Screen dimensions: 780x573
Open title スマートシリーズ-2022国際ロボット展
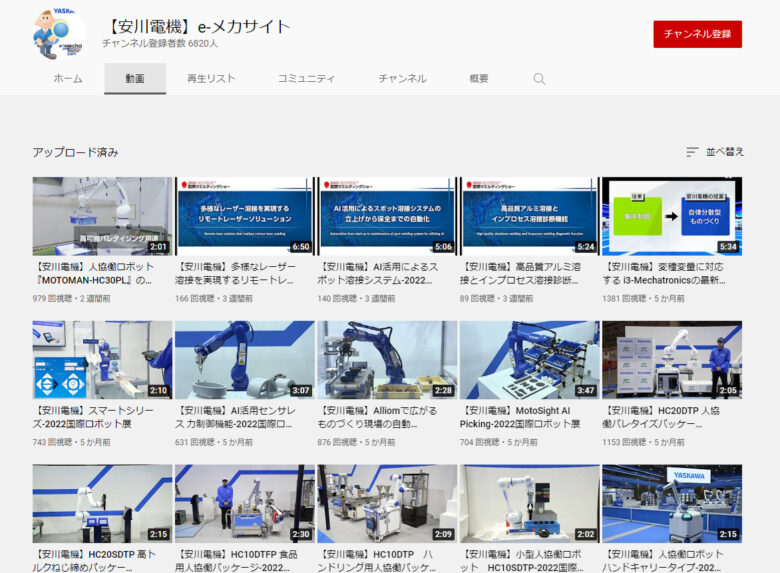tap(94, 417)
